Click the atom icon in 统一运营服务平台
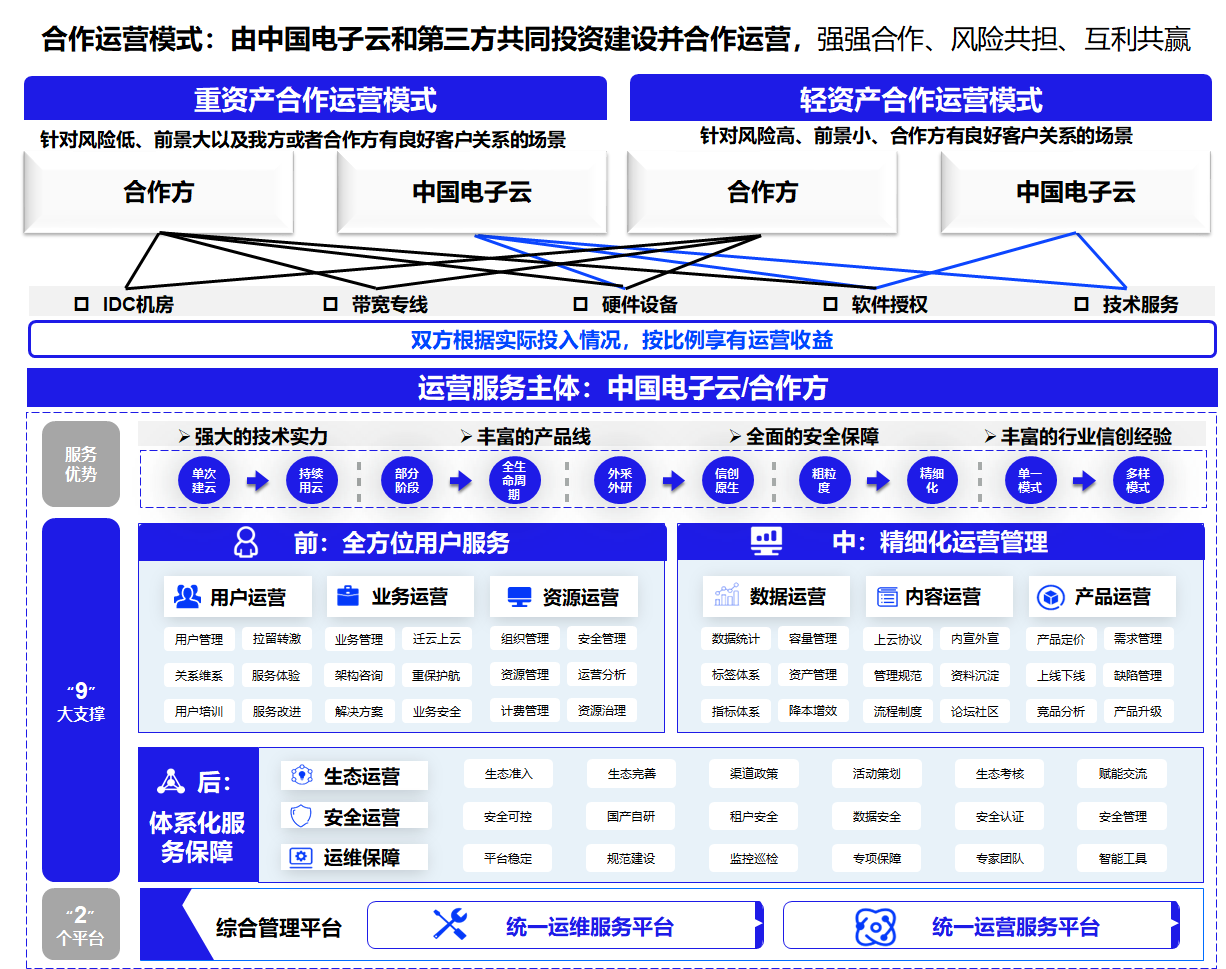The height and width of the screenshot is (969, 1226). coord(876,926)
